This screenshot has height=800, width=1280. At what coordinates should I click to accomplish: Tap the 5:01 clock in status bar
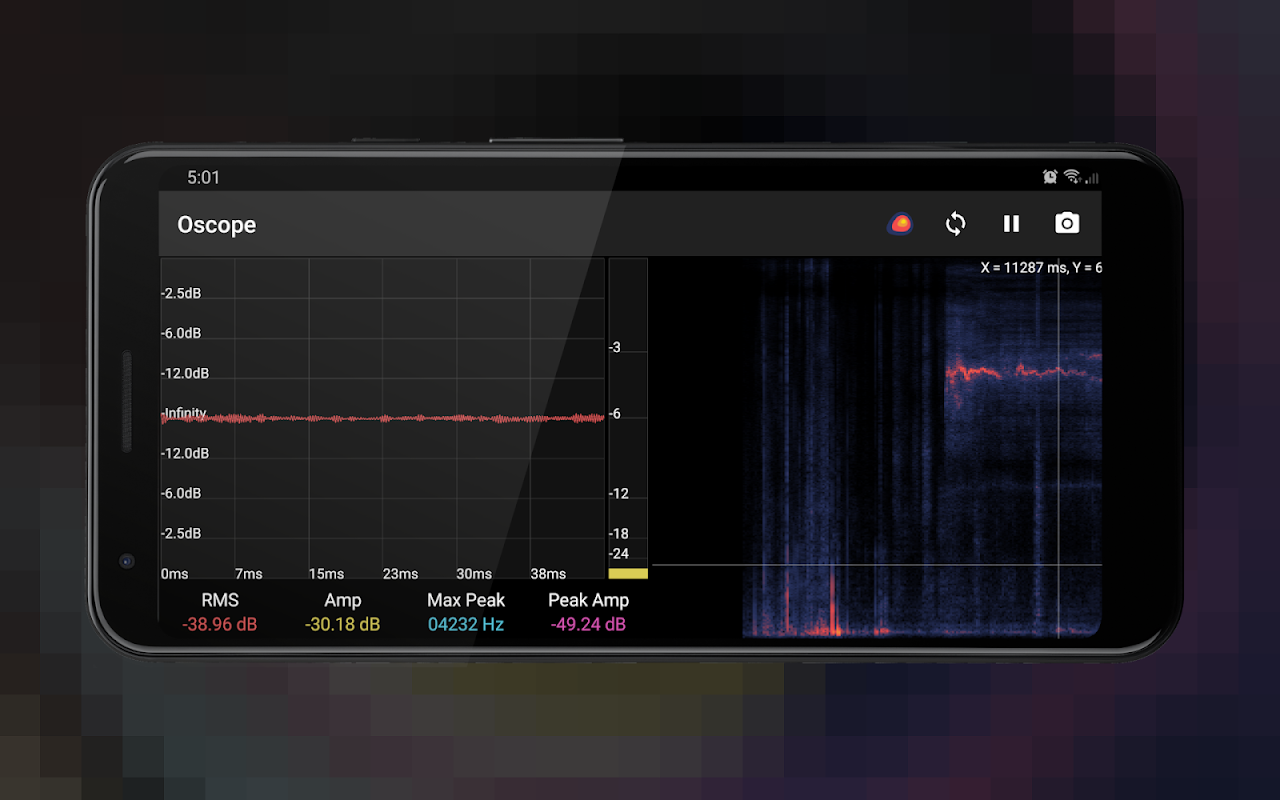click(x=203, y=178)
